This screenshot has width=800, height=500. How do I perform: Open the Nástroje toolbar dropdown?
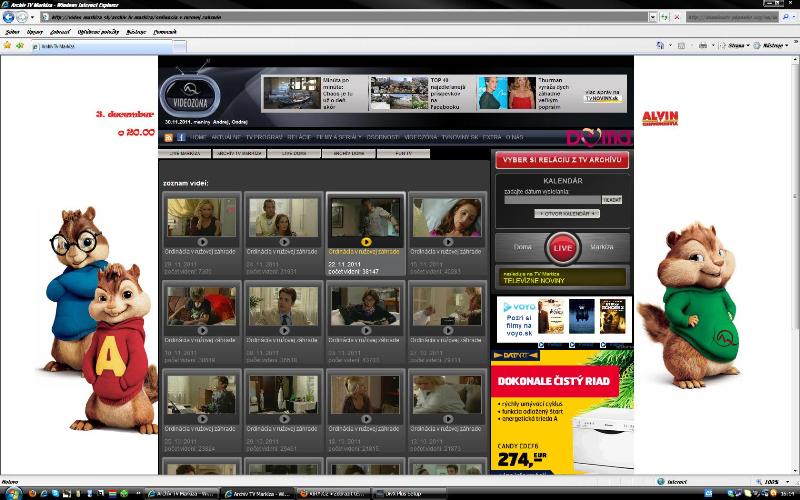click(771, 46)
